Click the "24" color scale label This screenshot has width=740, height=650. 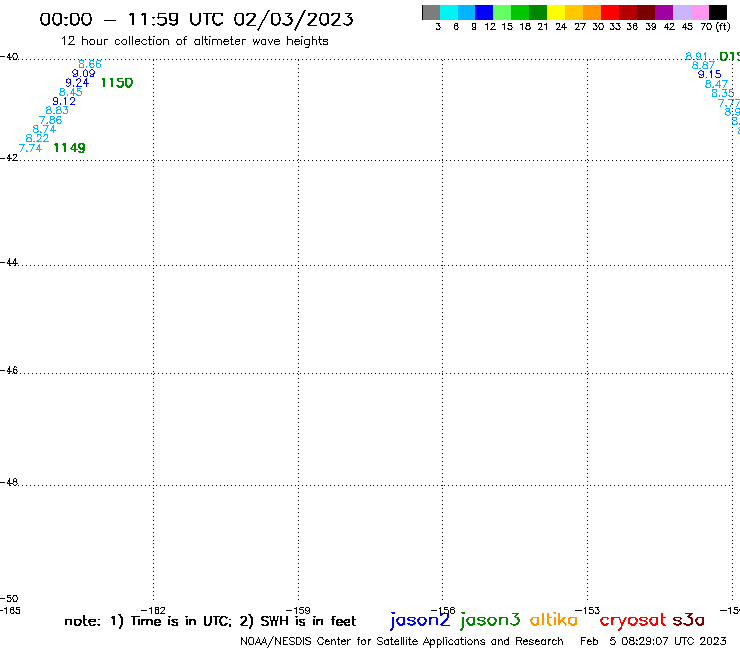(x=561, y=27)
